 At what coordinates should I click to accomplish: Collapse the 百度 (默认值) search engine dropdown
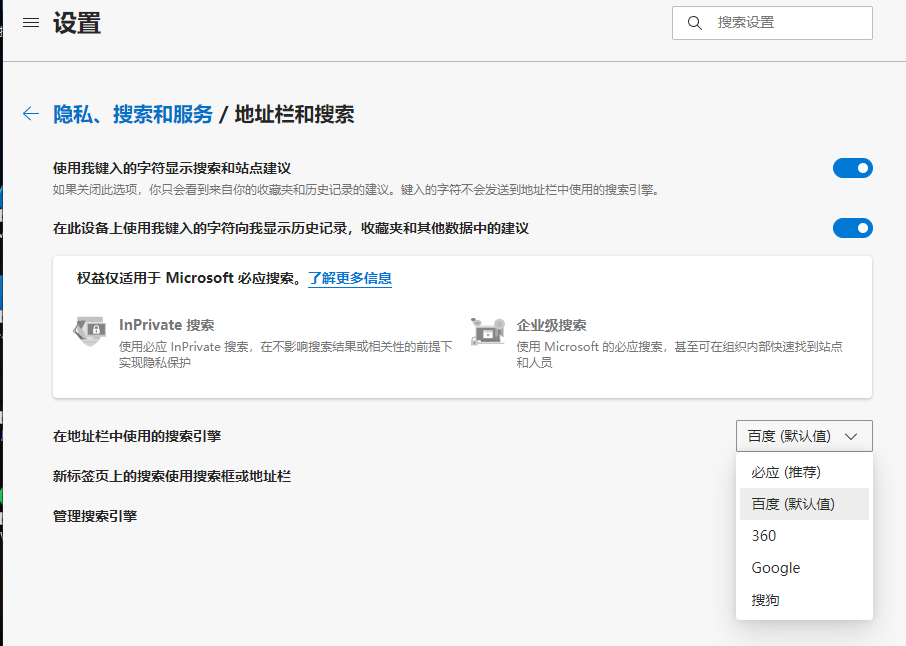click(x=804, y=436)
